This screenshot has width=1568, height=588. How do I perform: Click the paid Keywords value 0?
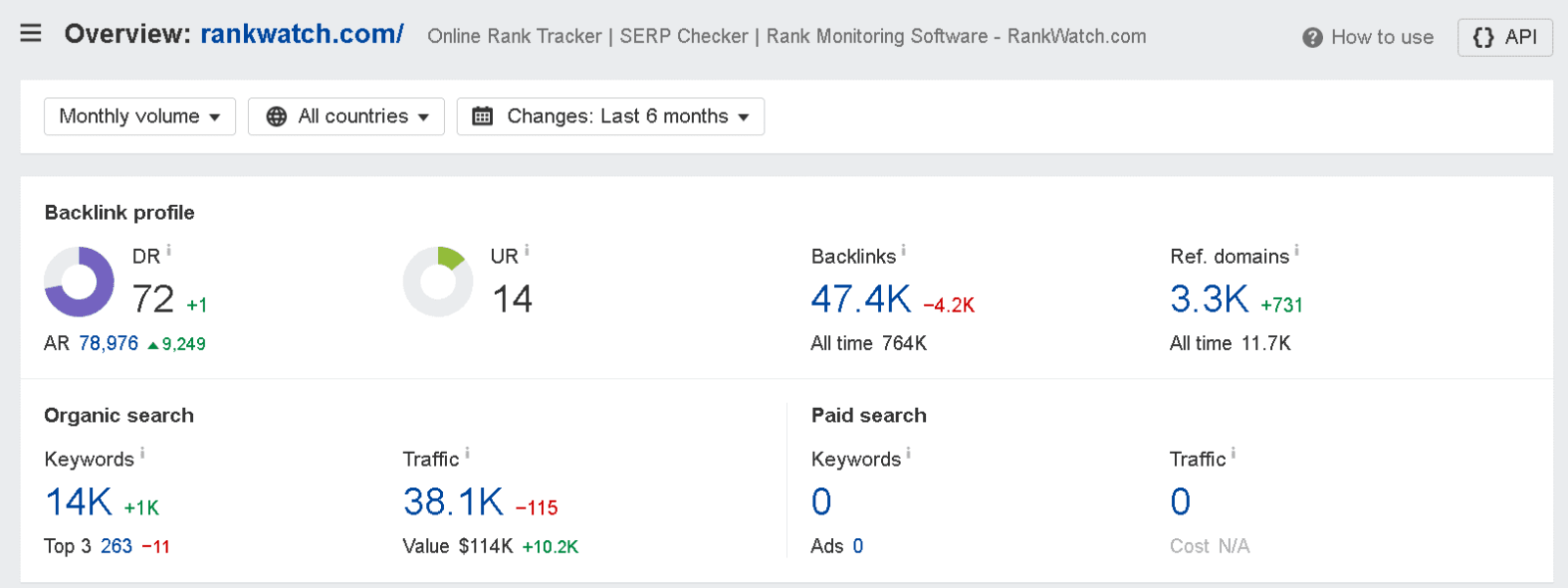(821, 502)
